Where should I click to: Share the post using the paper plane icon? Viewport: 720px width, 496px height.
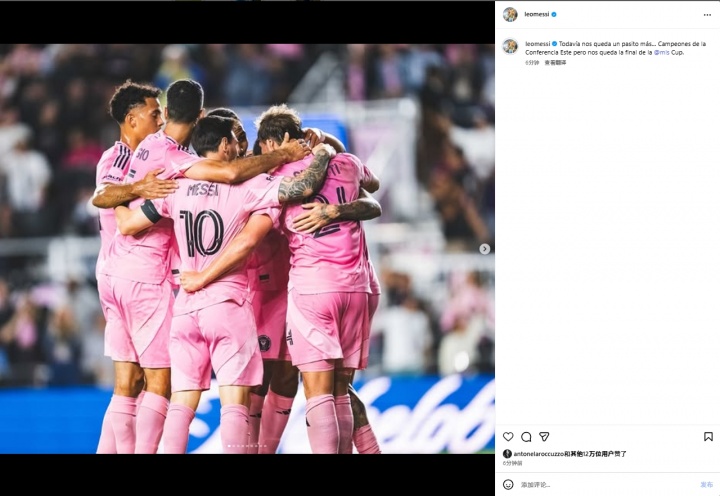pos(544,436)
